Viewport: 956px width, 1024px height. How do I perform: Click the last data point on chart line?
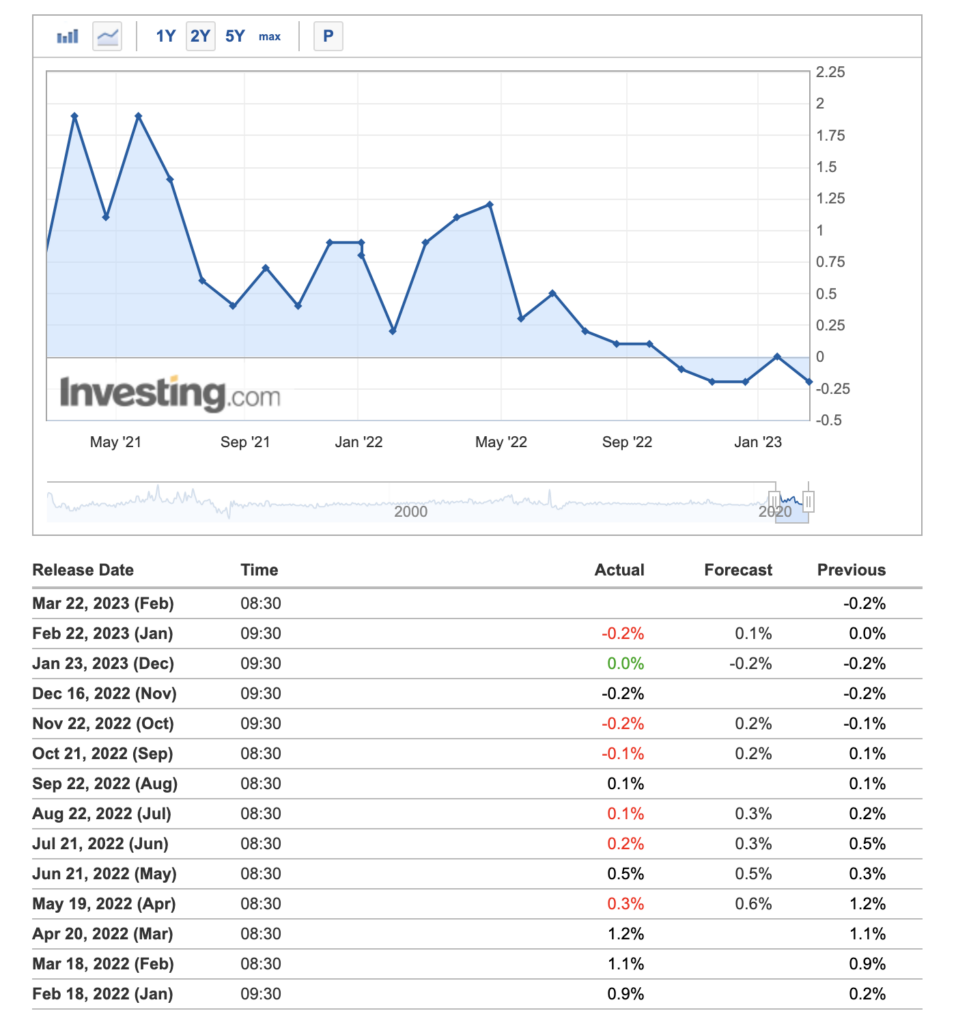pyautogui.click(x=808, y=382)
